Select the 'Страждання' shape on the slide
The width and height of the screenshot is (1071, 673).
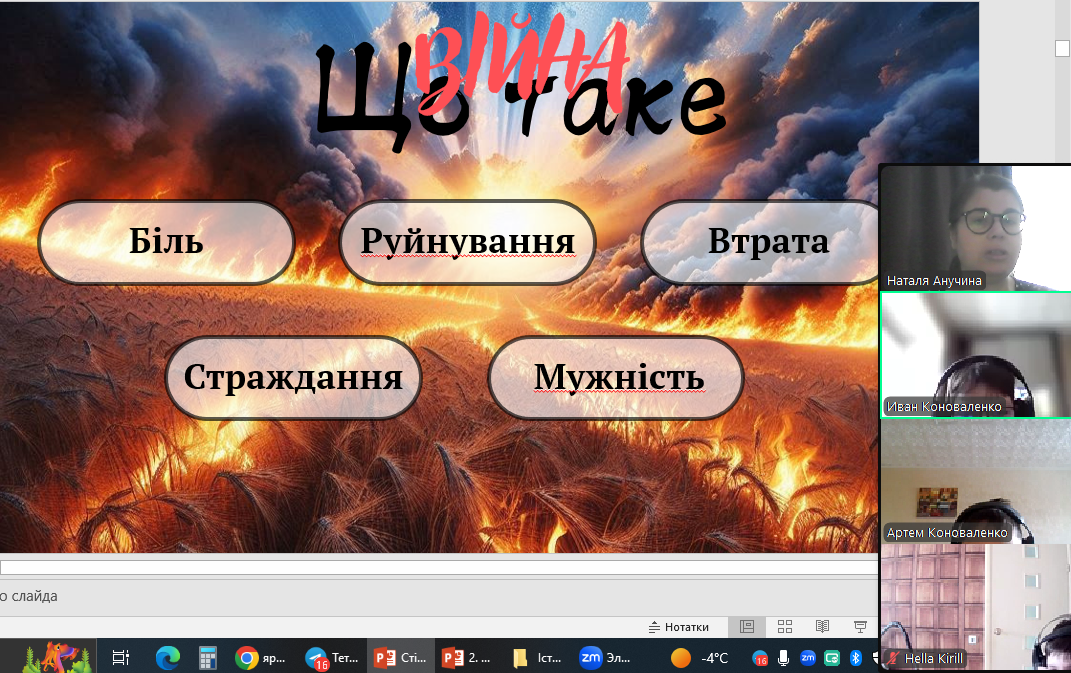pyautogui.click(x=294, y=377)
